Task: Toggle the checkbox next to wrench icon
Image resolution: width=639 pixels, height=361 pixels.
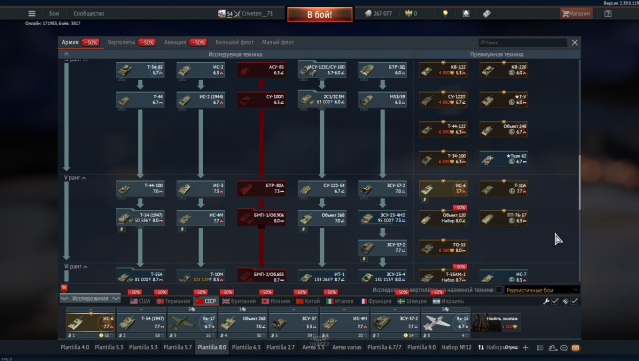Action: 555,301
